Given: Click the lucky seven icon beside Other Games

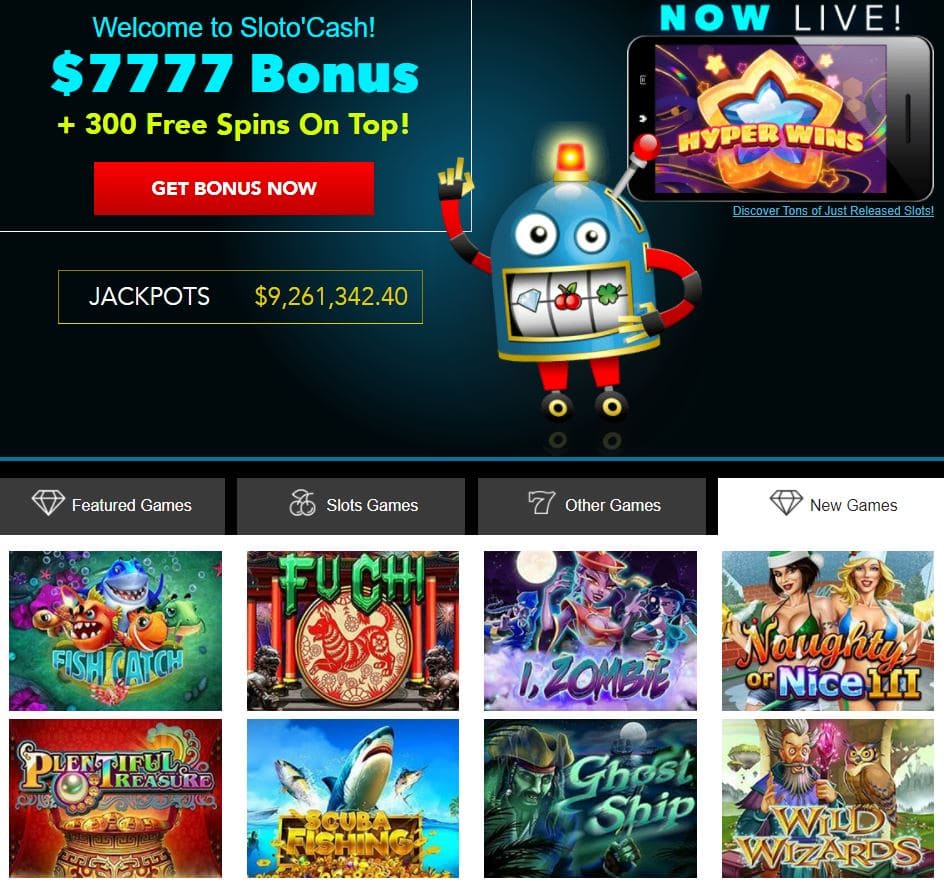Looking at the screenshot, I should [541, 502].
